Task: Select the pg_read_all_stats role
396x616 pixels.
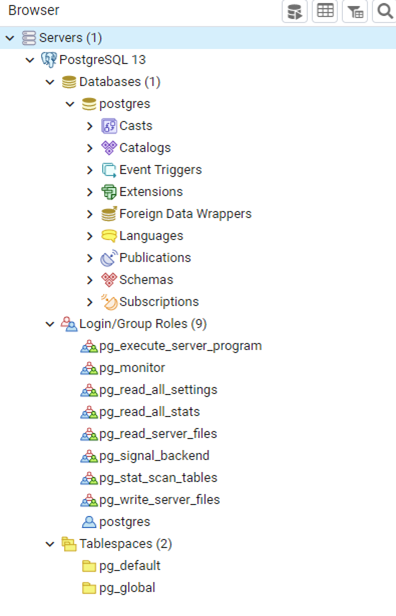Action: 150,412
